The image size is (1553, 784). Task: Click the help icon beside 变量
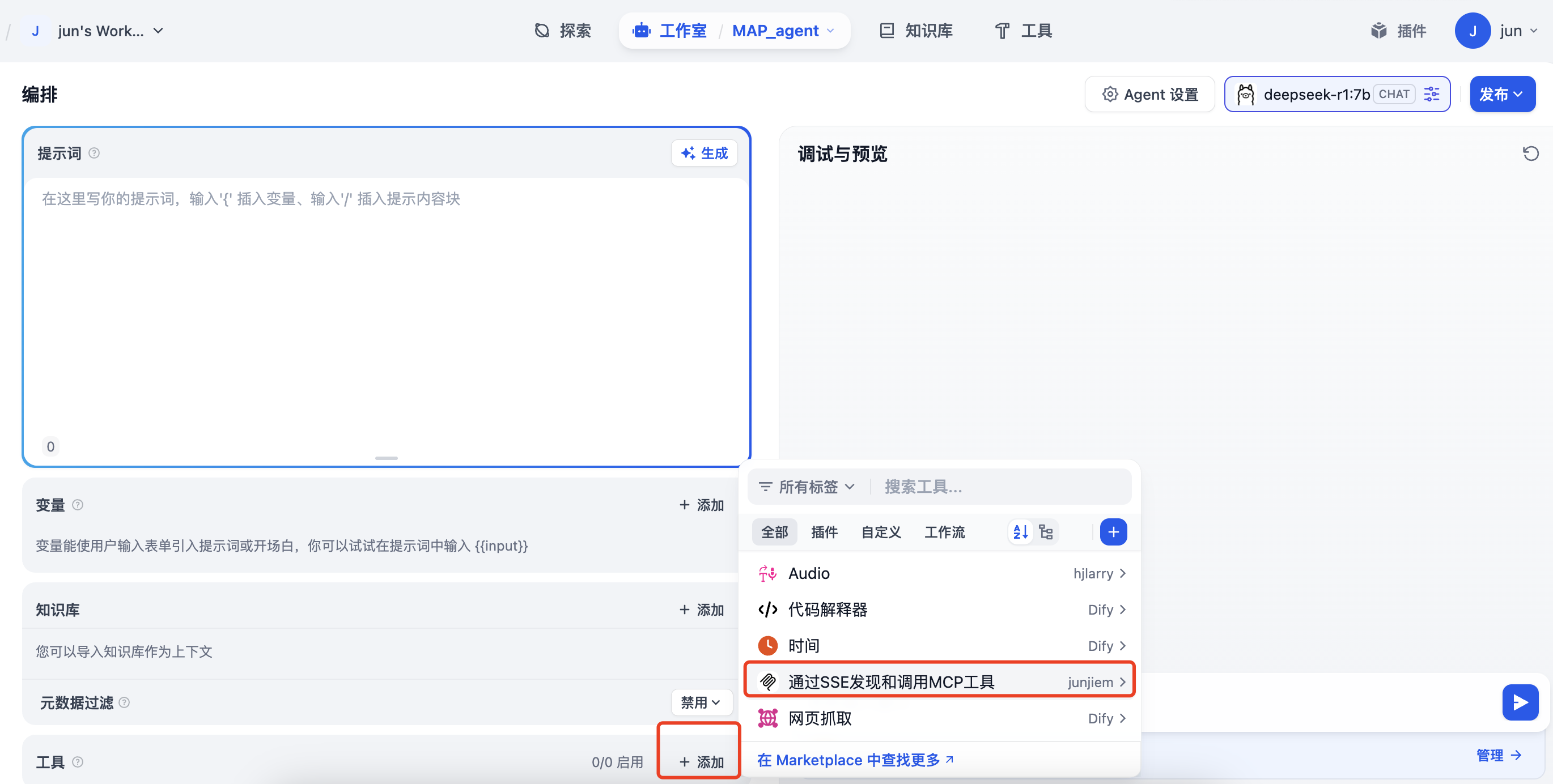[78, 505]
